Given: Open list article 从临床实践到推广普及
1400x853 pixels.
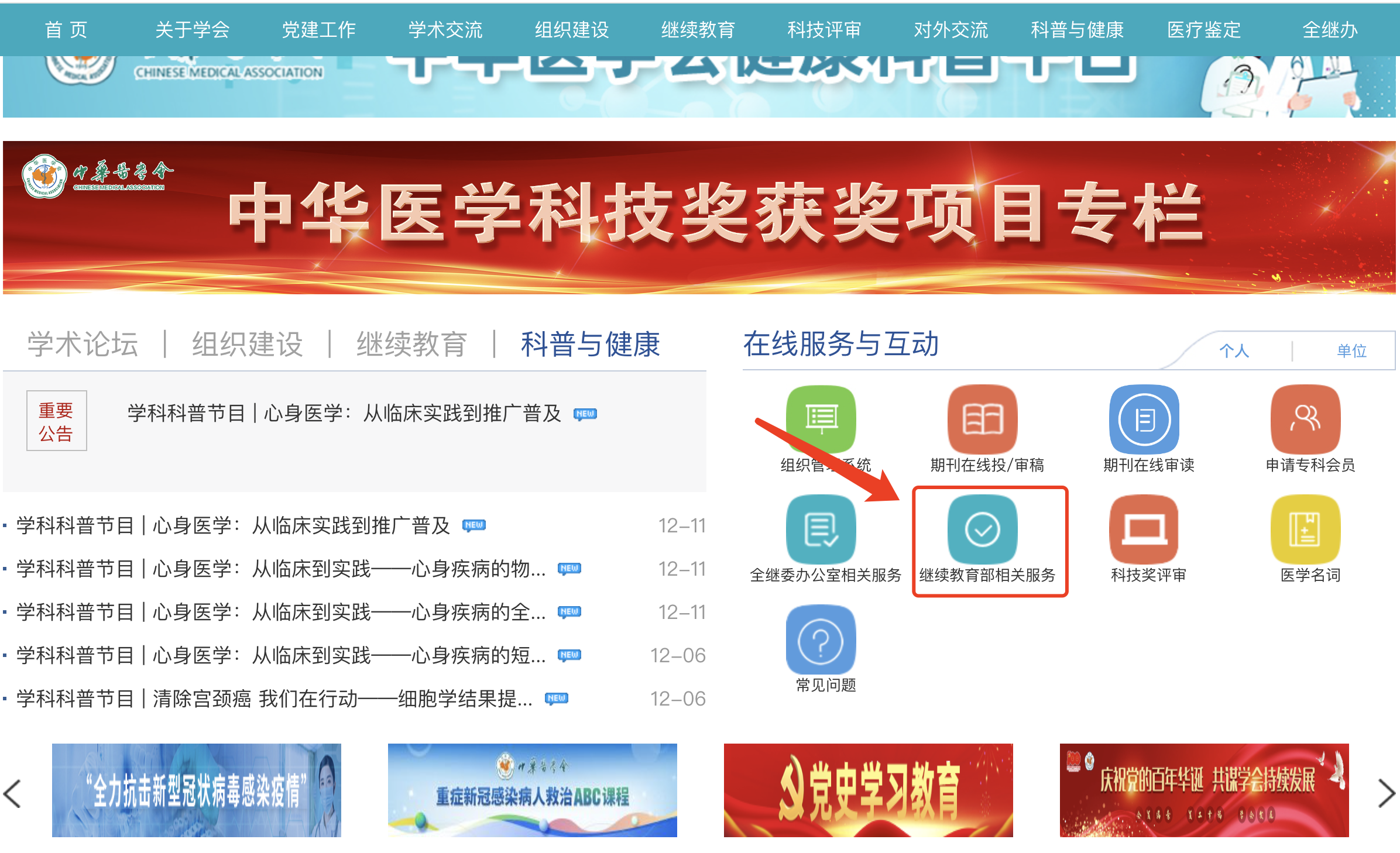Looking at the screenshot, I should pos(233,525).
